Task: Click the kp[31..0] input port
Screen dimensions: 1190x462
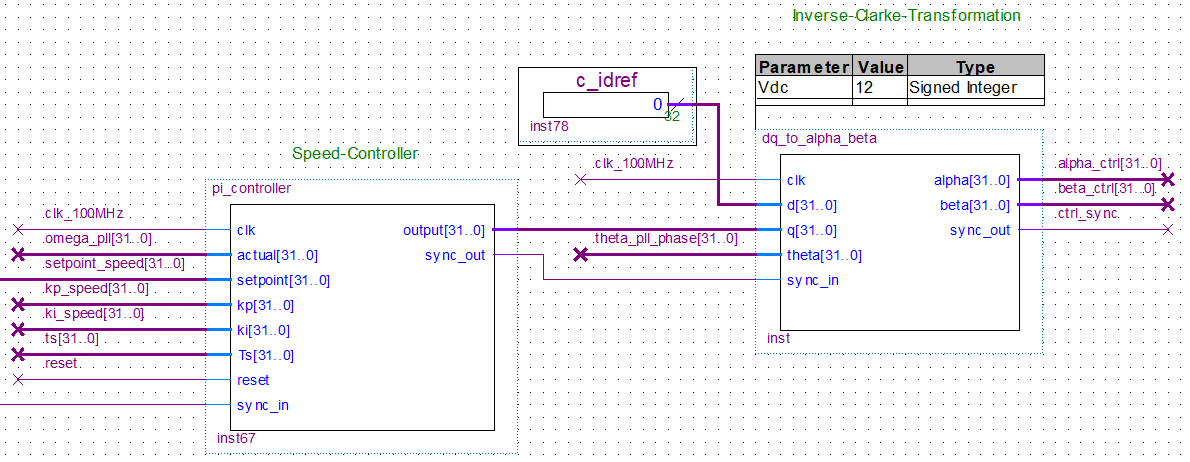Action: point(265,305)
